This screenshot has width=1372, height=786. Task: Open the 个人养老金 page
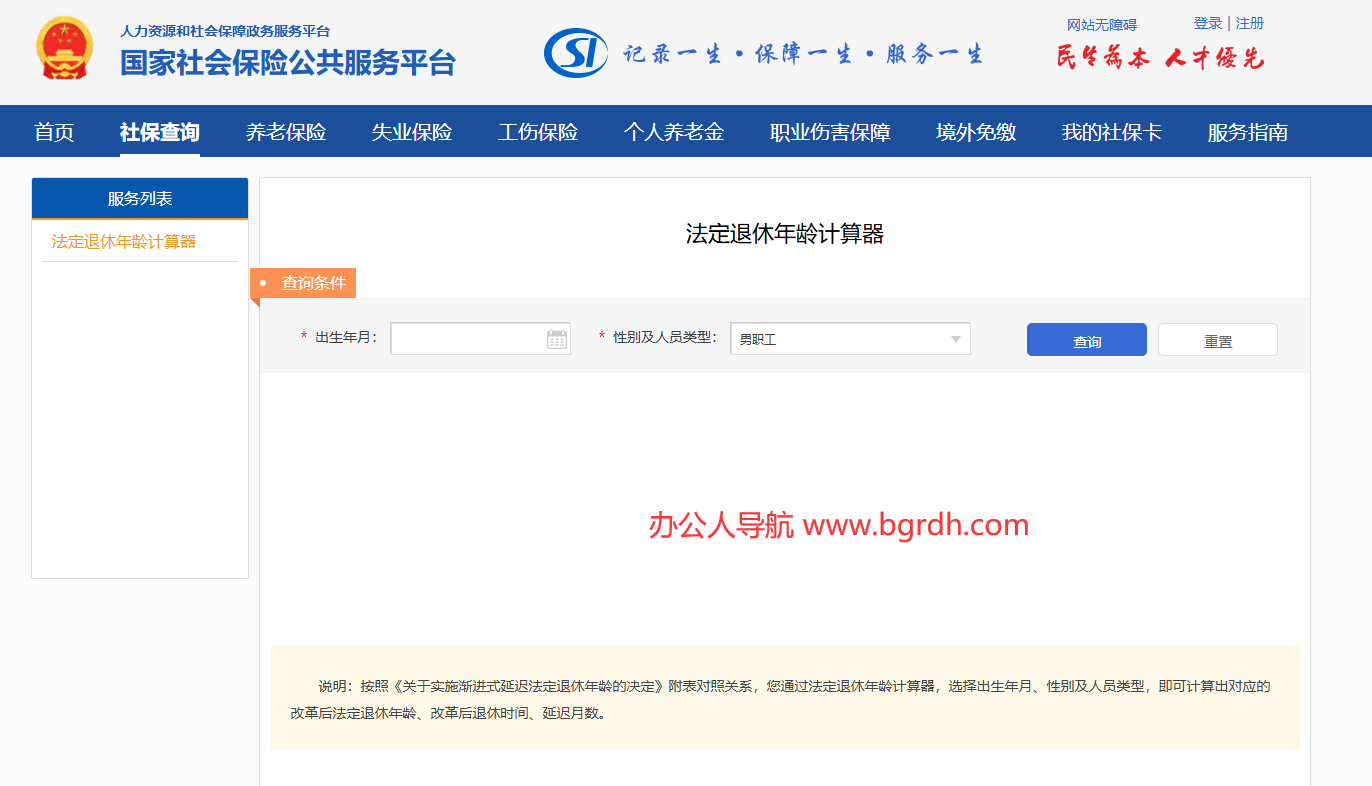(x=673, y=131)
